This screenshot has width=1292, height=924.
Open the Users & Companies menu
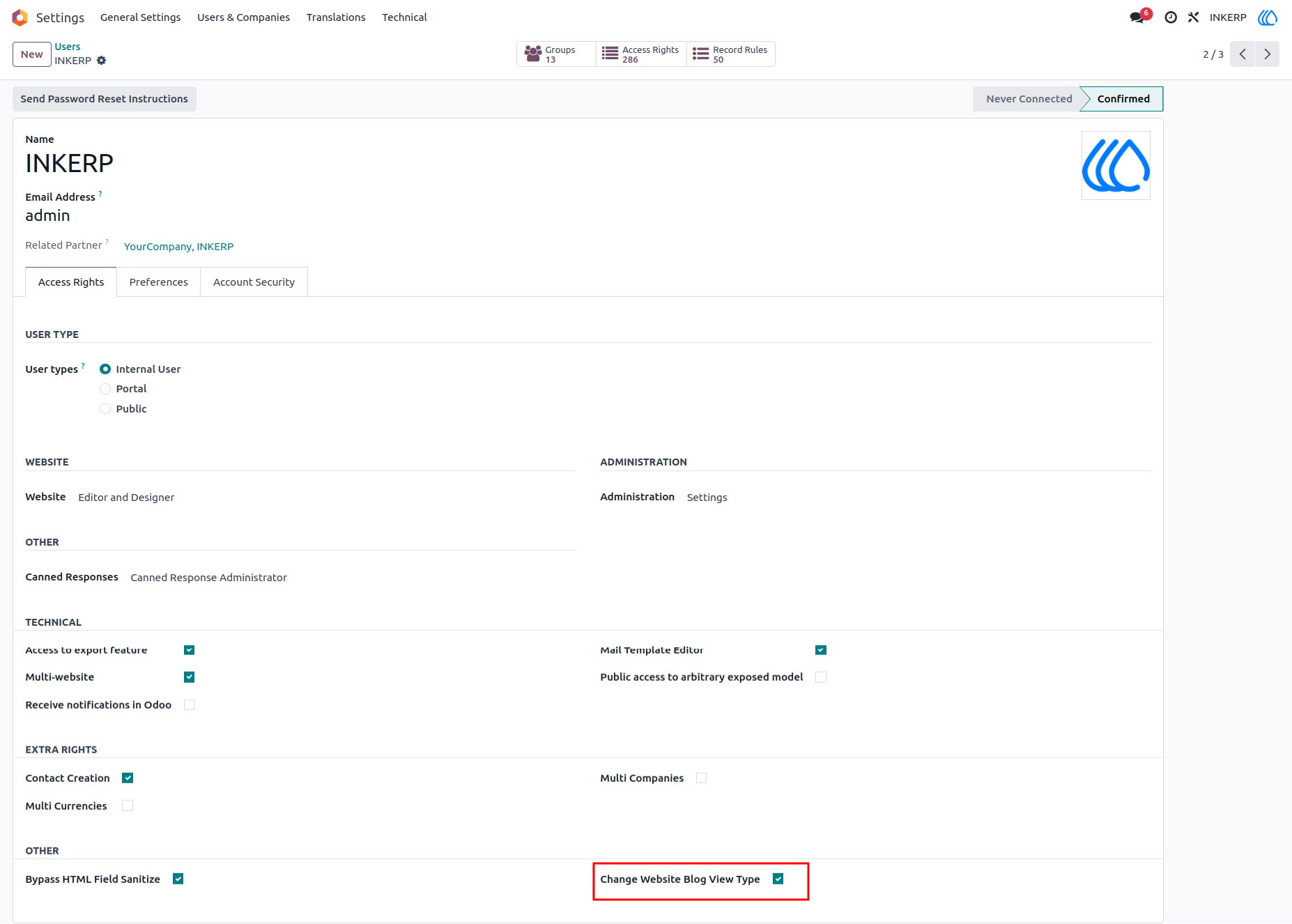point(243,17)
